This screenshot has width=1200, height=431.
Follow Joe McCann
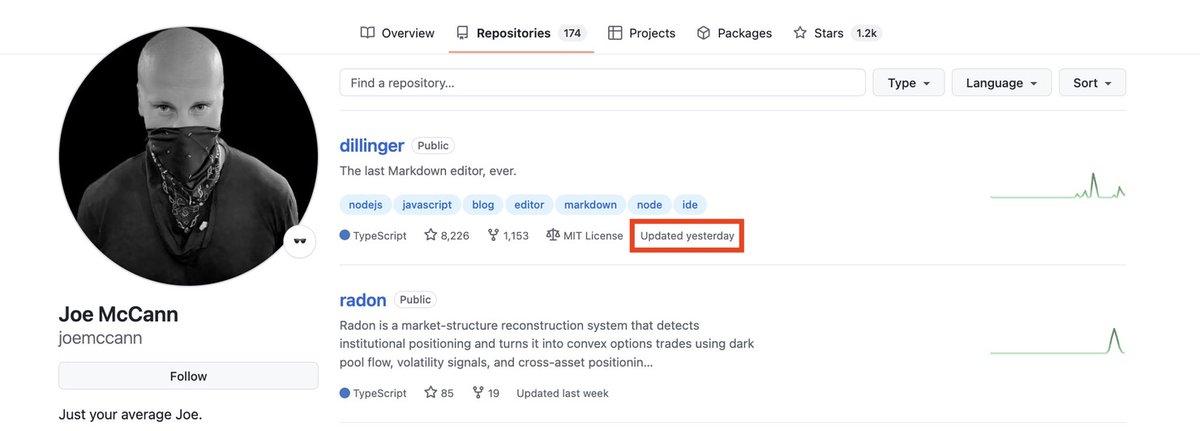point(188,376)
